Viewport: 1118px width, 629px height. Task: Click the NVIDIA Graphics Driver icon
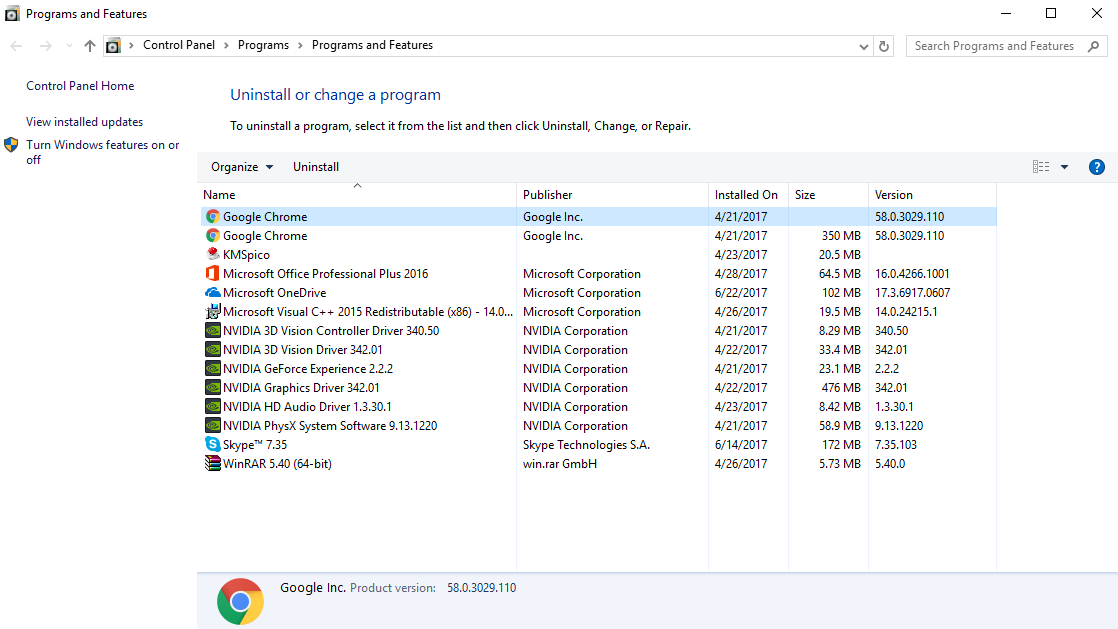tap(212, 387)
